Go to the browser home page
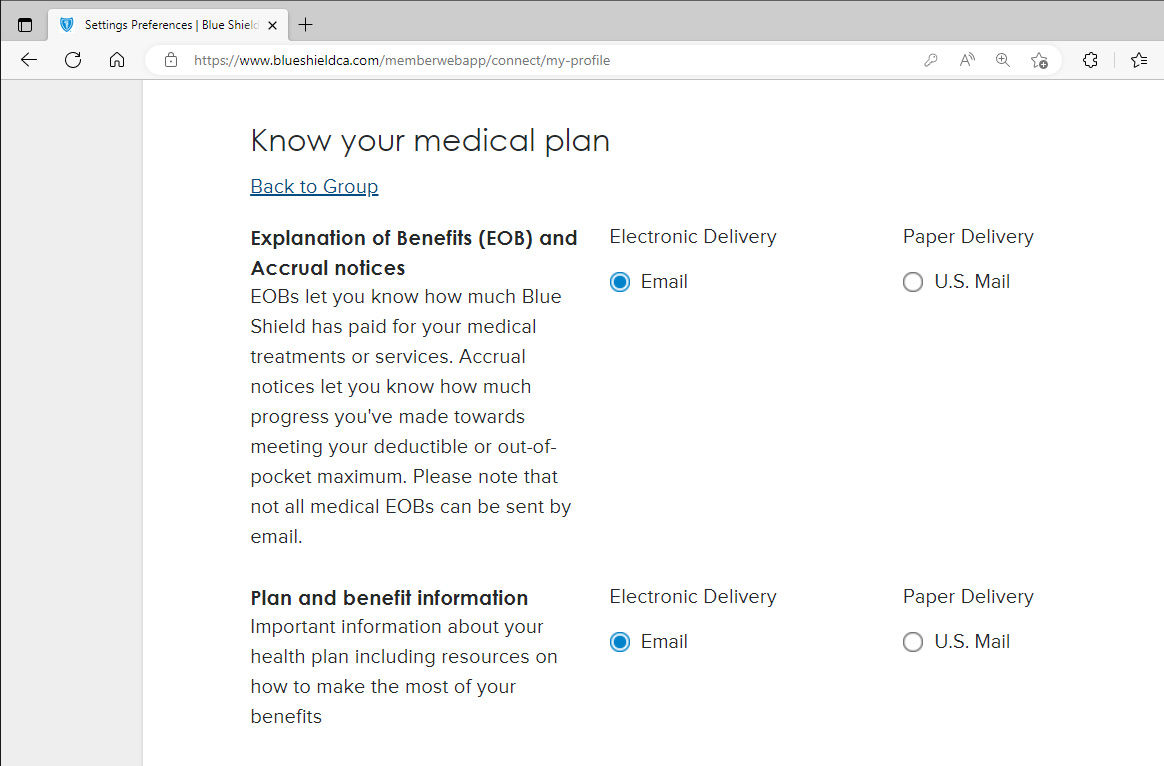The image size is (1164, 766). point(117,60)
